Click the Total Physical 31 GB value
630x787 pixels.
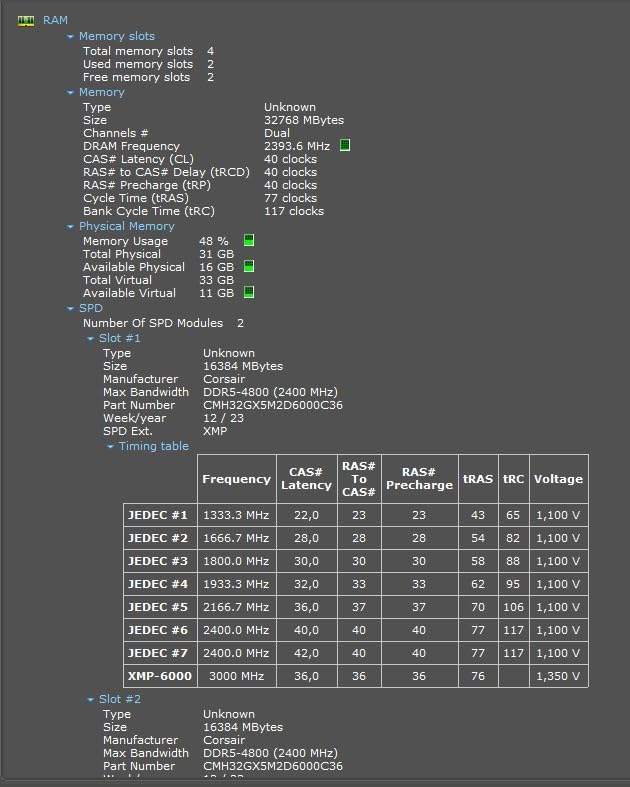[217, 254]
